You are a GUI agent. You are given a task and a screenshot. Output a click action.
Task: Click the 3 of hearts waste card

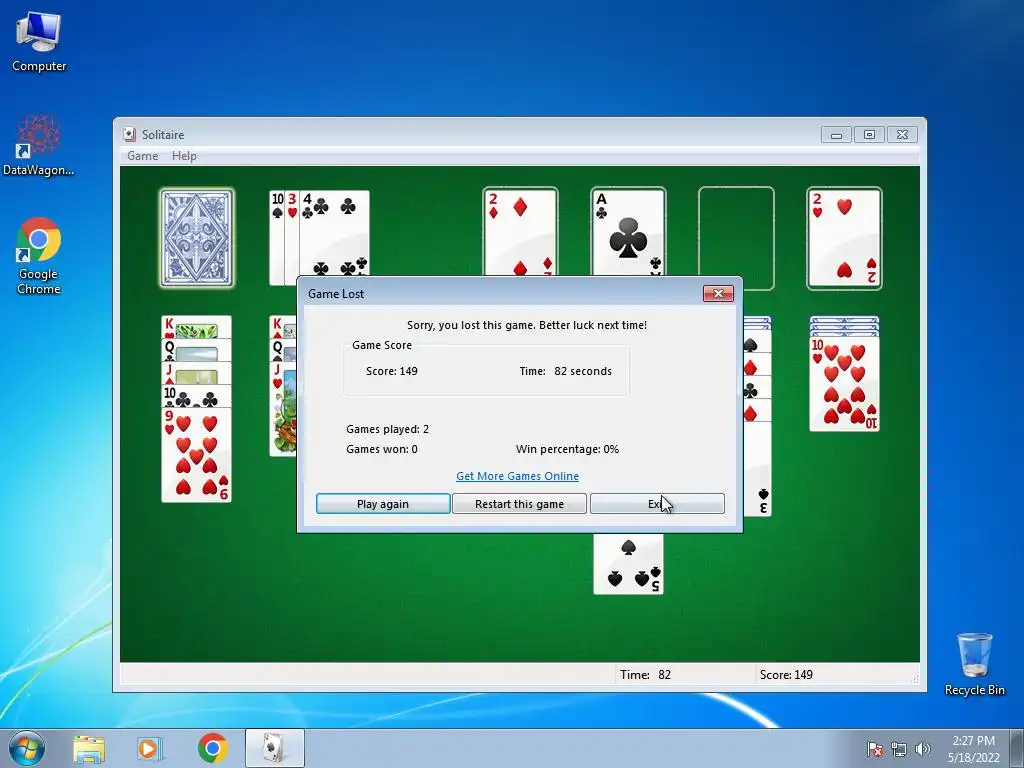[292, 238]
